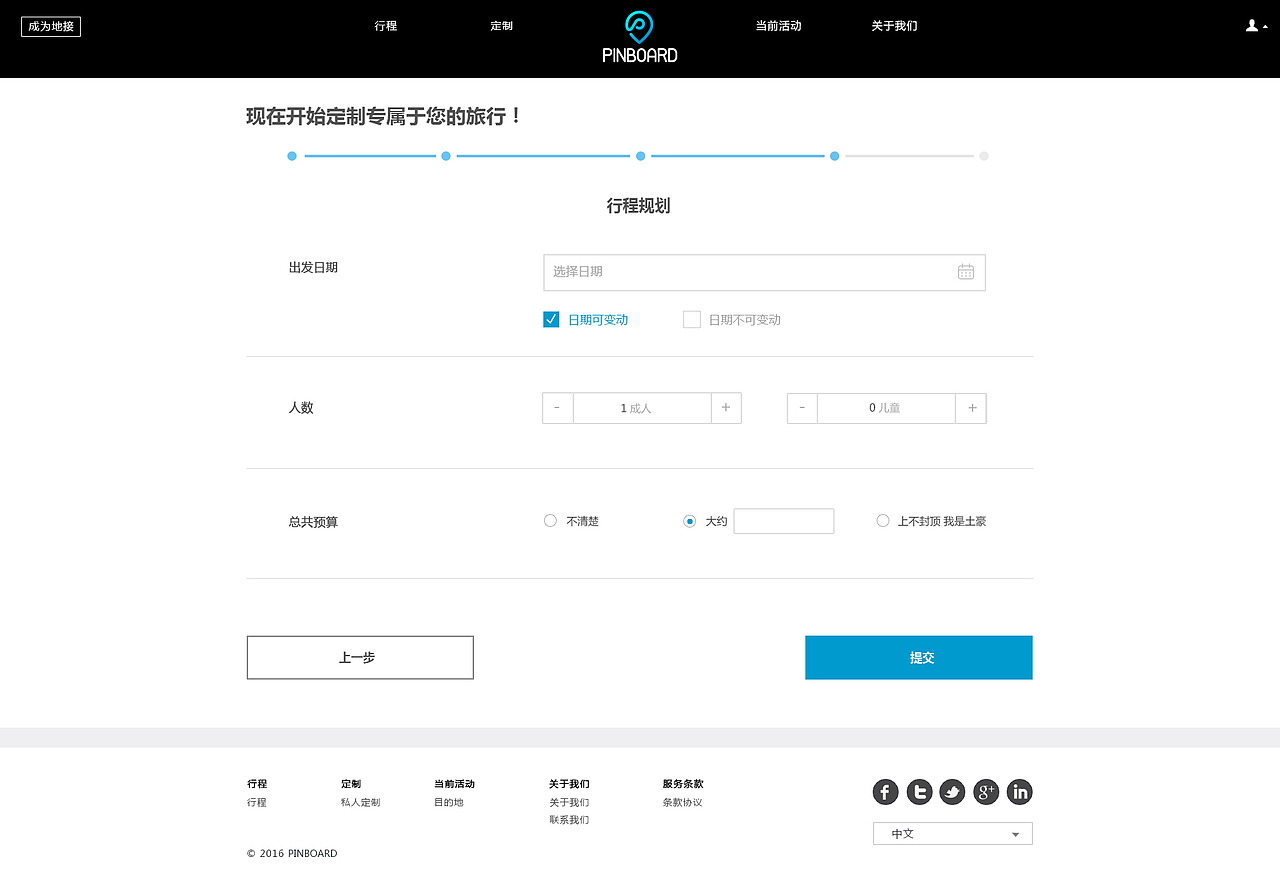Submit the form with 提交 button
Screen dimensions: 1280x883
click(x=918, y=657)
